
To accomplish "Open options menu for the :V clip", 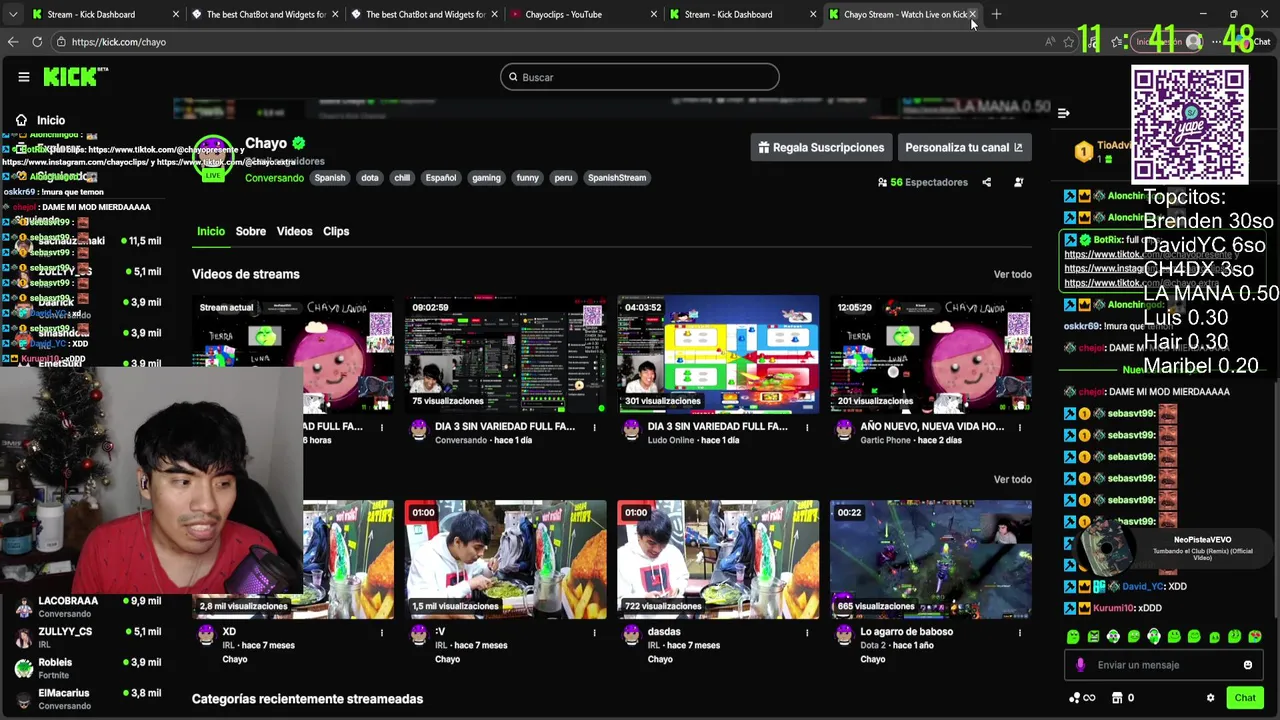I will [594, 632].
